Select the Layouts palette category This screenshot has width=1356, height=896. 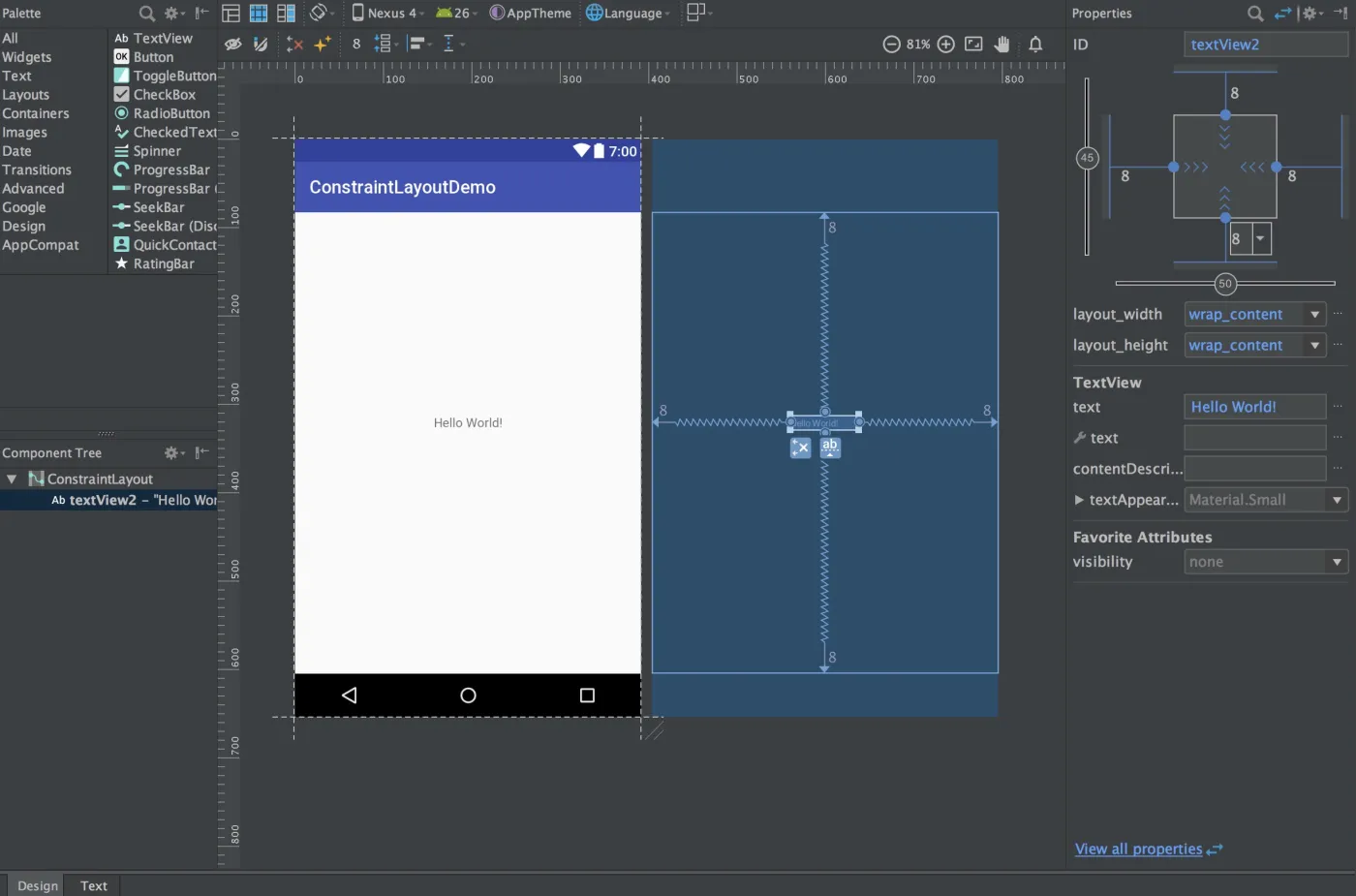(26, 95)
